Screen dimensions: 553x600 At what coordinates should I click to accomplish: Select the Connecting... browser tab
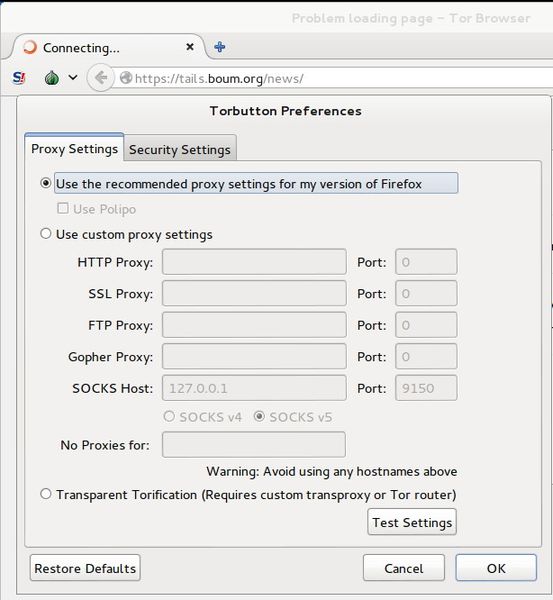click(x=109, y=47)
